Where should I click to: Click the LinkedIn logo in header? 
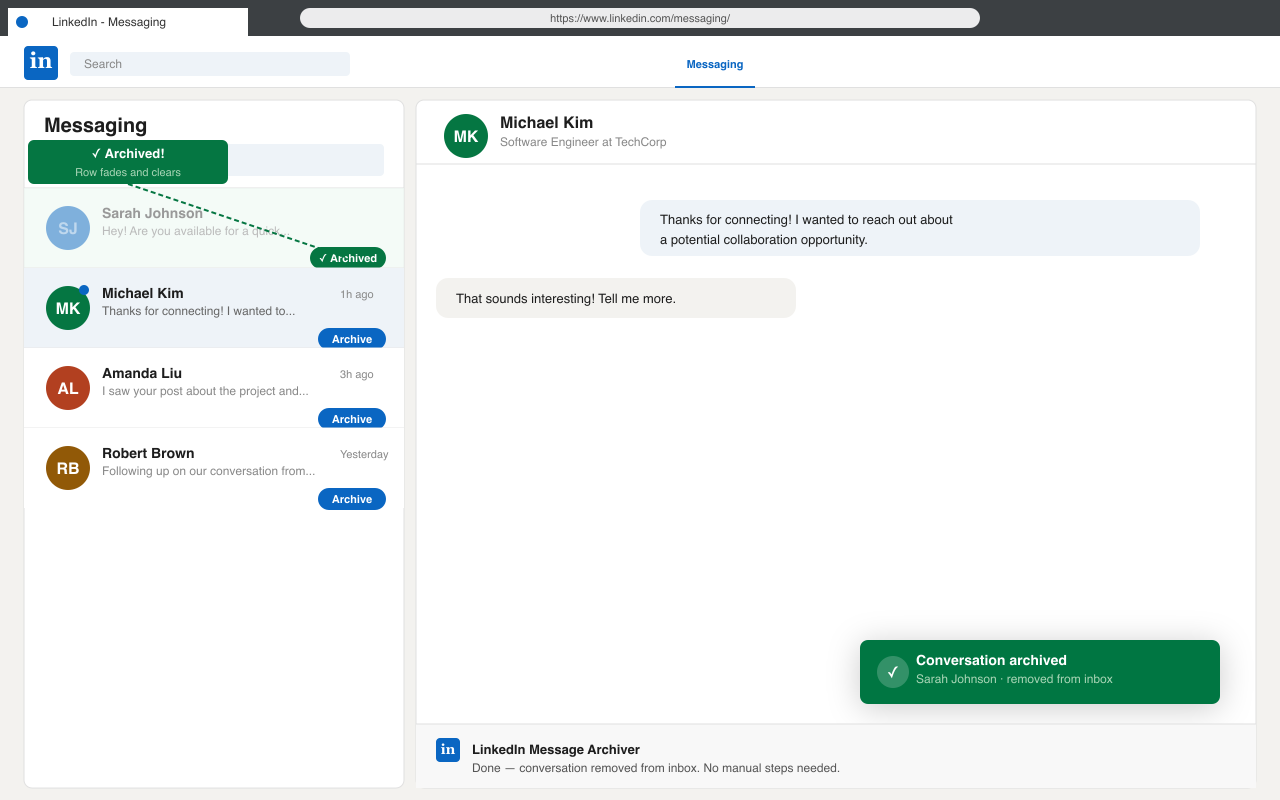(41, 63)
